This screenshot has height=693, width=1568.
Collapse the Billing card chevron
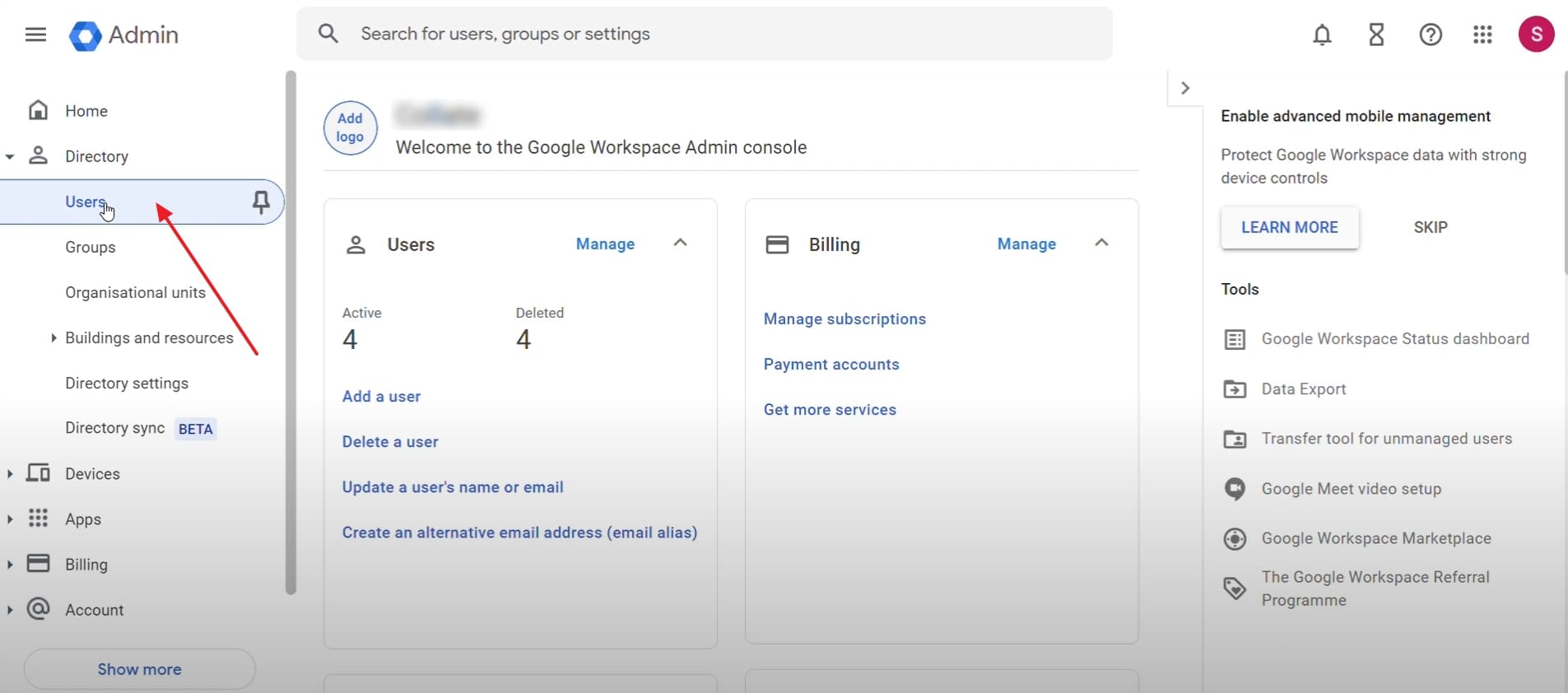[1101, 243]
